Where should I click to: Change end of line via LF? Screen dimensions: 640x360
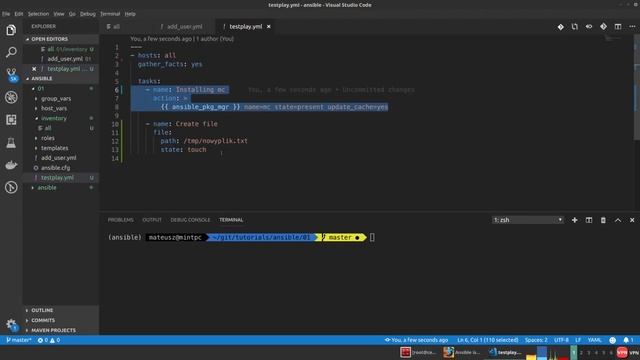578,340
